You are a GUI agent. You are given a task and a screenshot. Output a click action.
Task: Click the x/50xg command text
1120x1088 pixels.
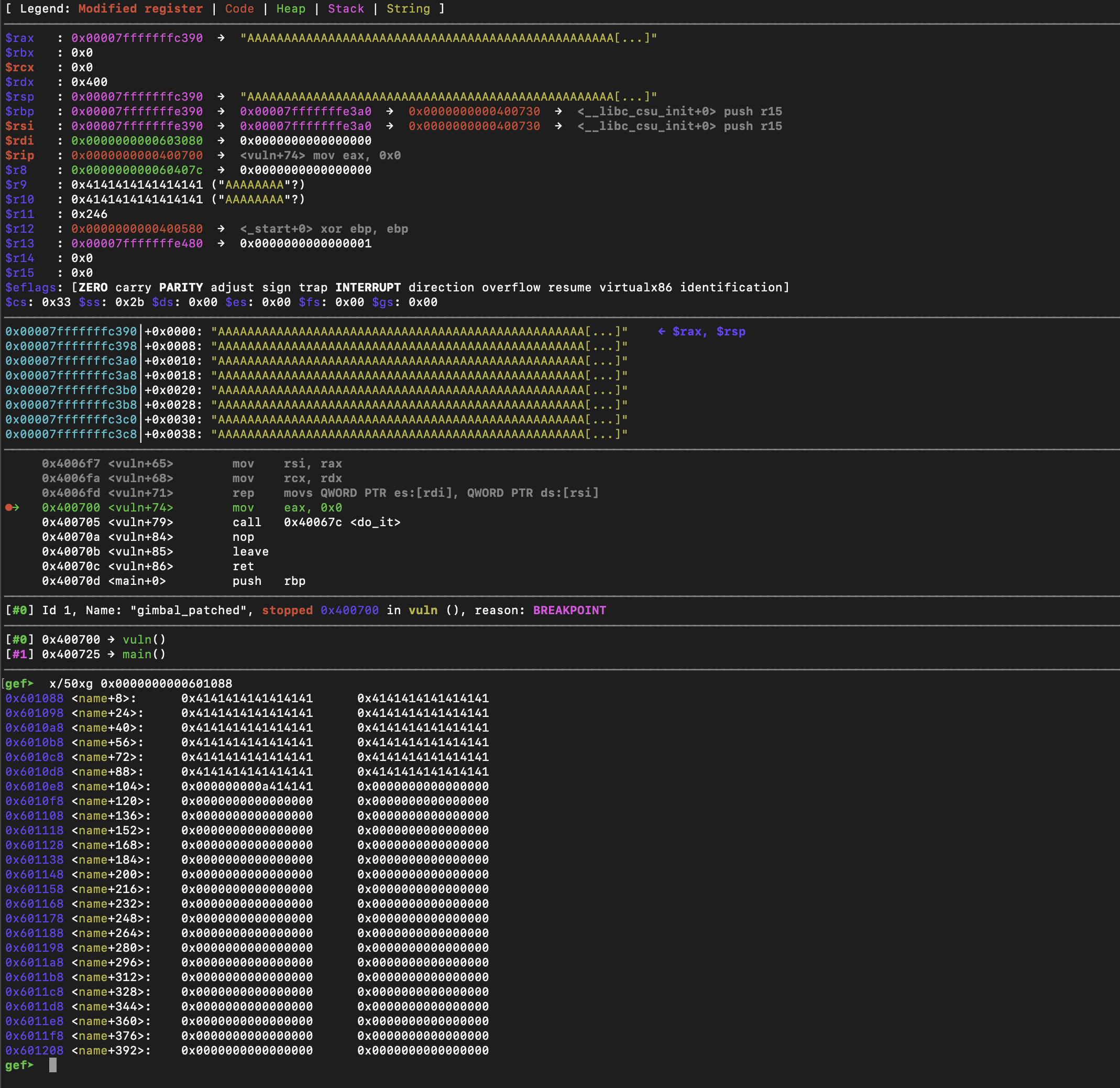coord(140,683)
